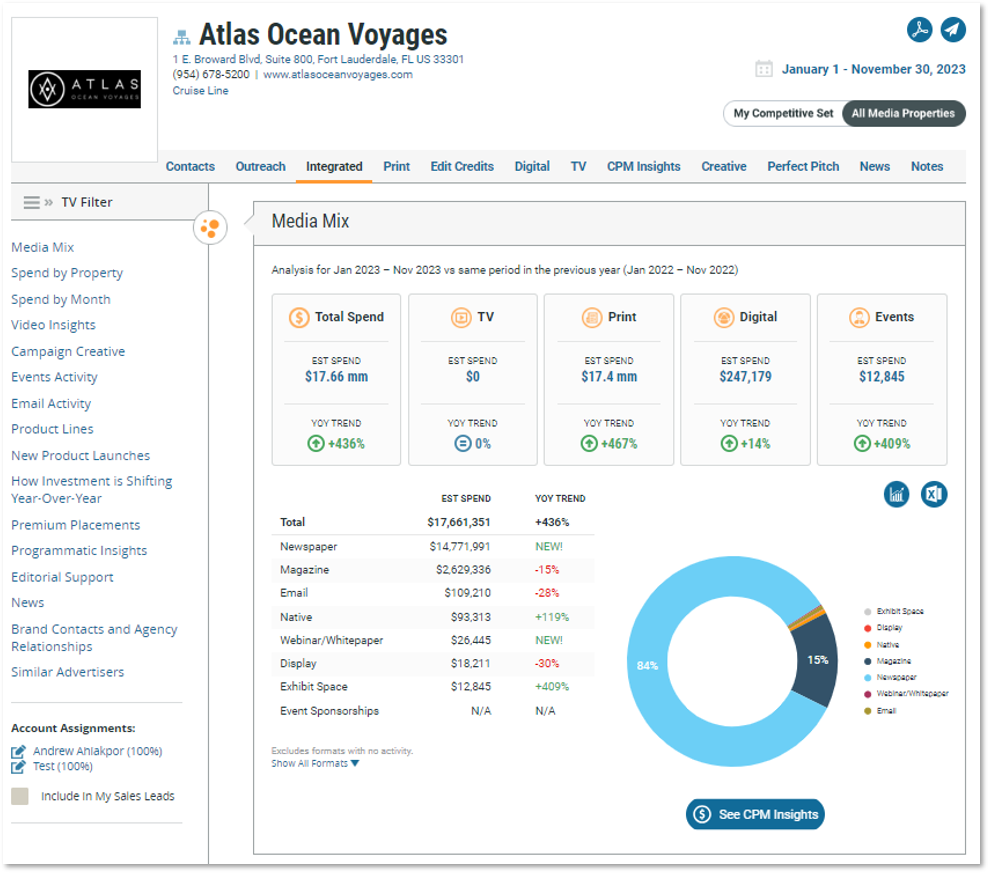Edit Test assignment icon
This screenshot has height=873, width=989.
(x=18, y=766)
